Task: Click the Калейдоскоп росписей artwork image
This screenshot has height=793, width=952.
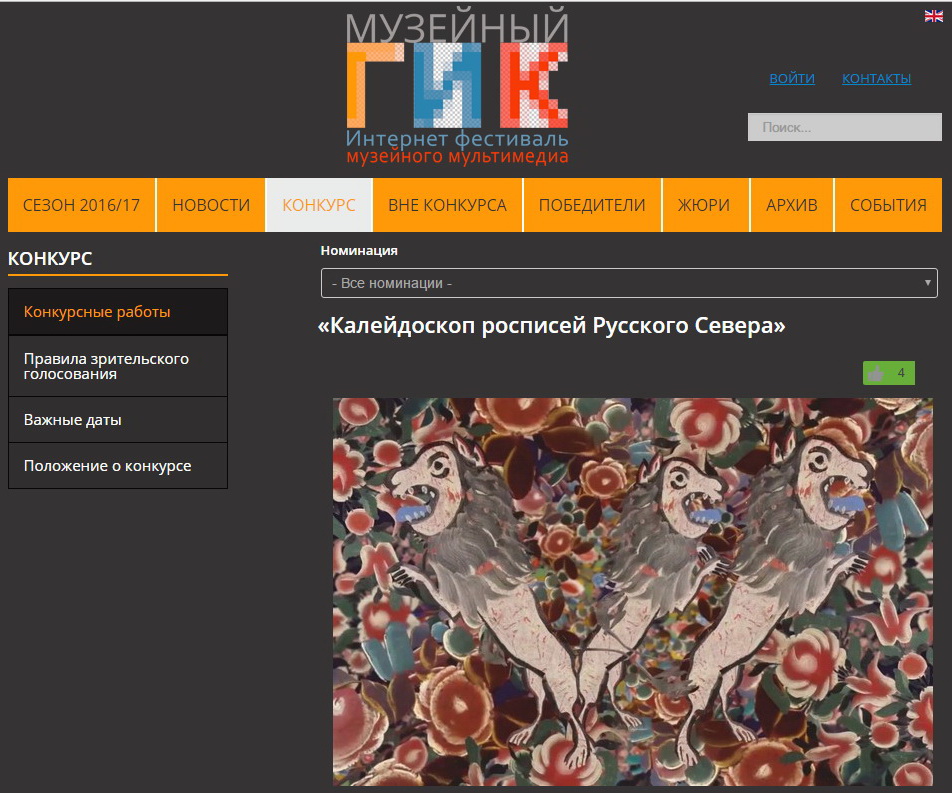Action: (x=633, y=592)
